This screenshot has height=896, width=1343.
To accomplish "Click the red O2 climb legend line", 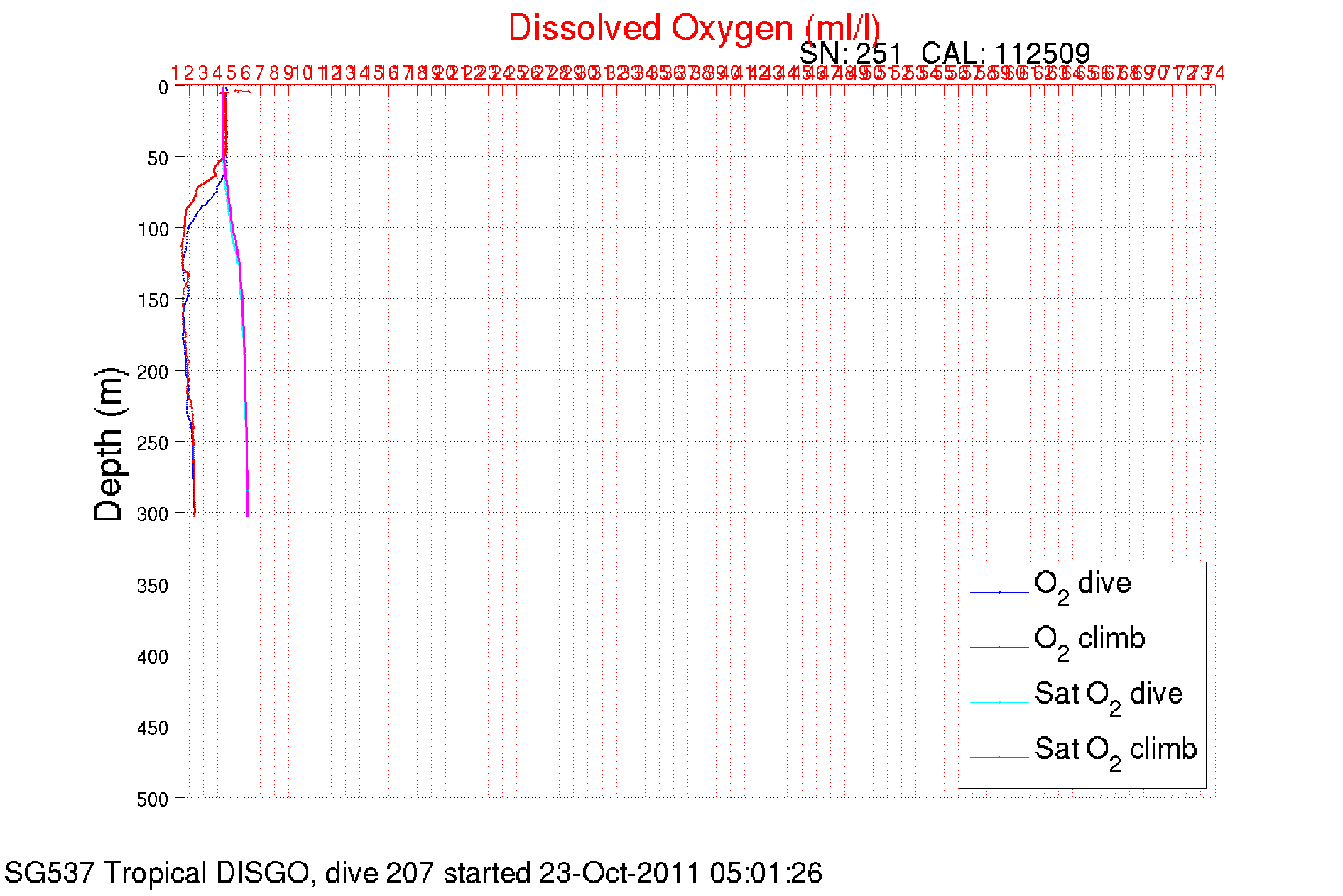I will pyautogui.click(x=999, y=648).
